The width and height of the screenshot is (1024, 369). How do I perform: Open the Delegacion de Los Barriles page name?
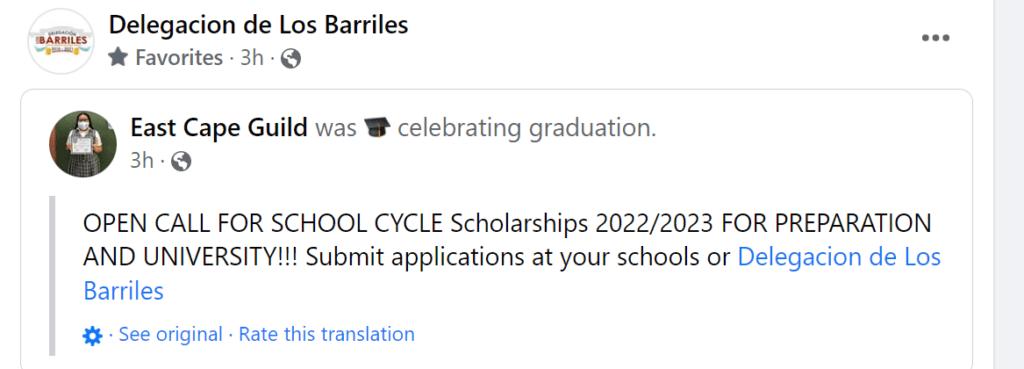pos(259,25)
